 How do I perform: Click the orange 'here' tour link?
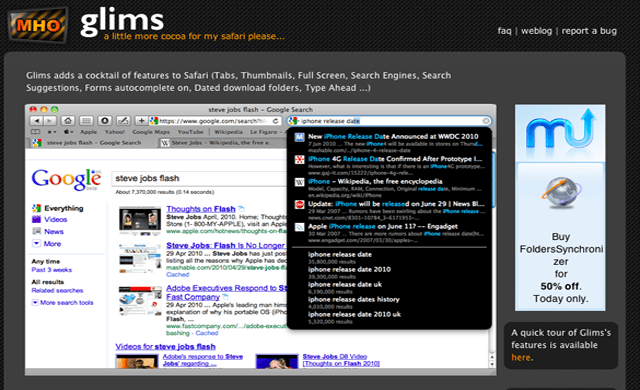coord(521,357)
